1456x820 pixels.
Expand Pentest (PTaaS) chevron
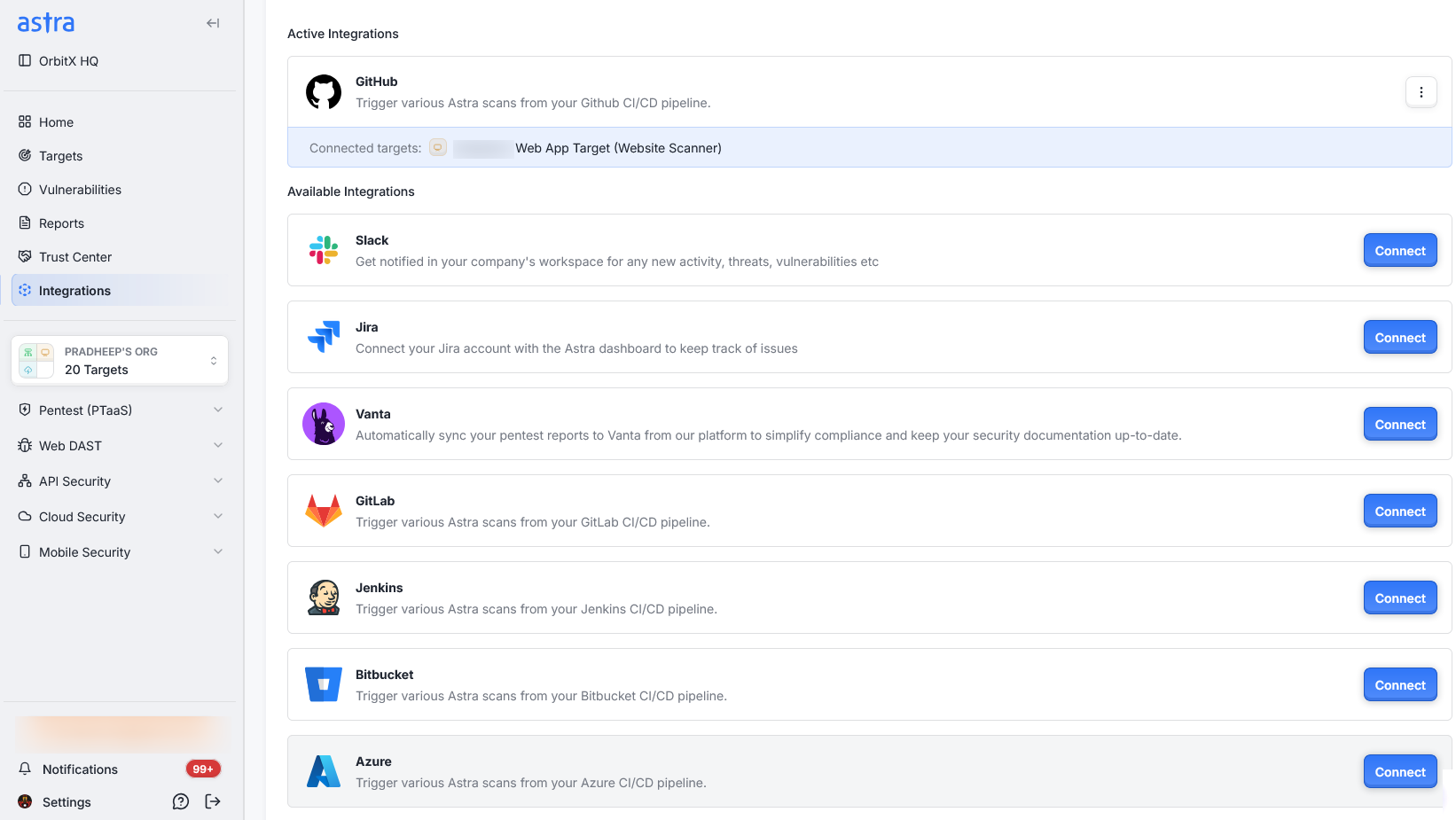pyautogui.click(x=218, y=410)
